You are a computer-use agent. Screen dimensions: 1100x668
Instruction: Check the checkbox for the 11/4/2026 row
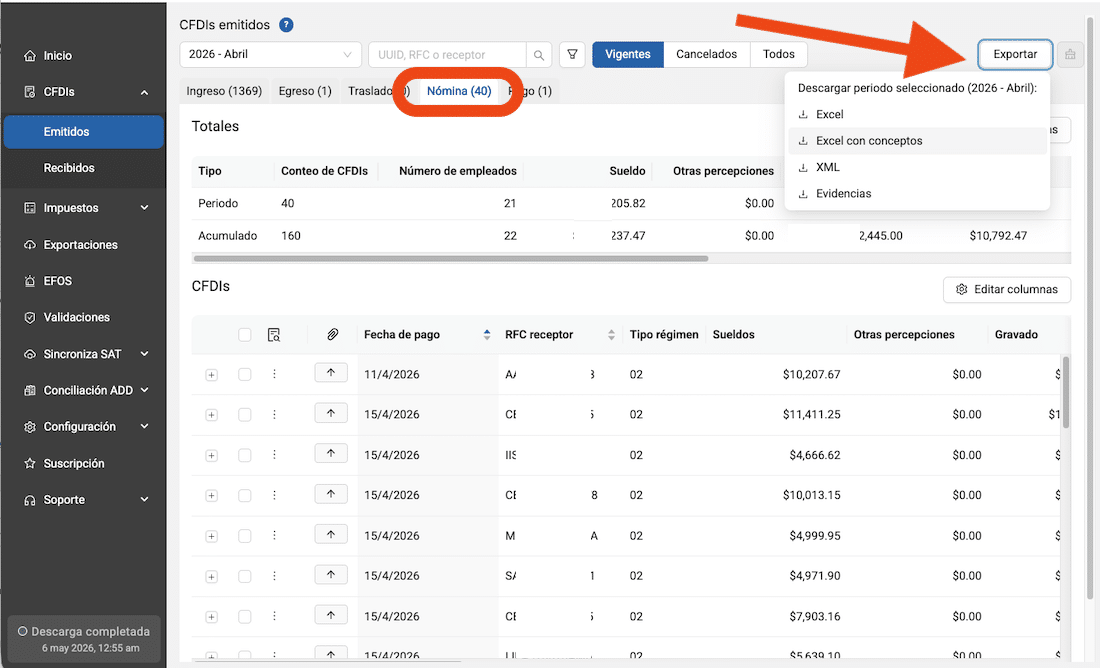pos(245,375)
